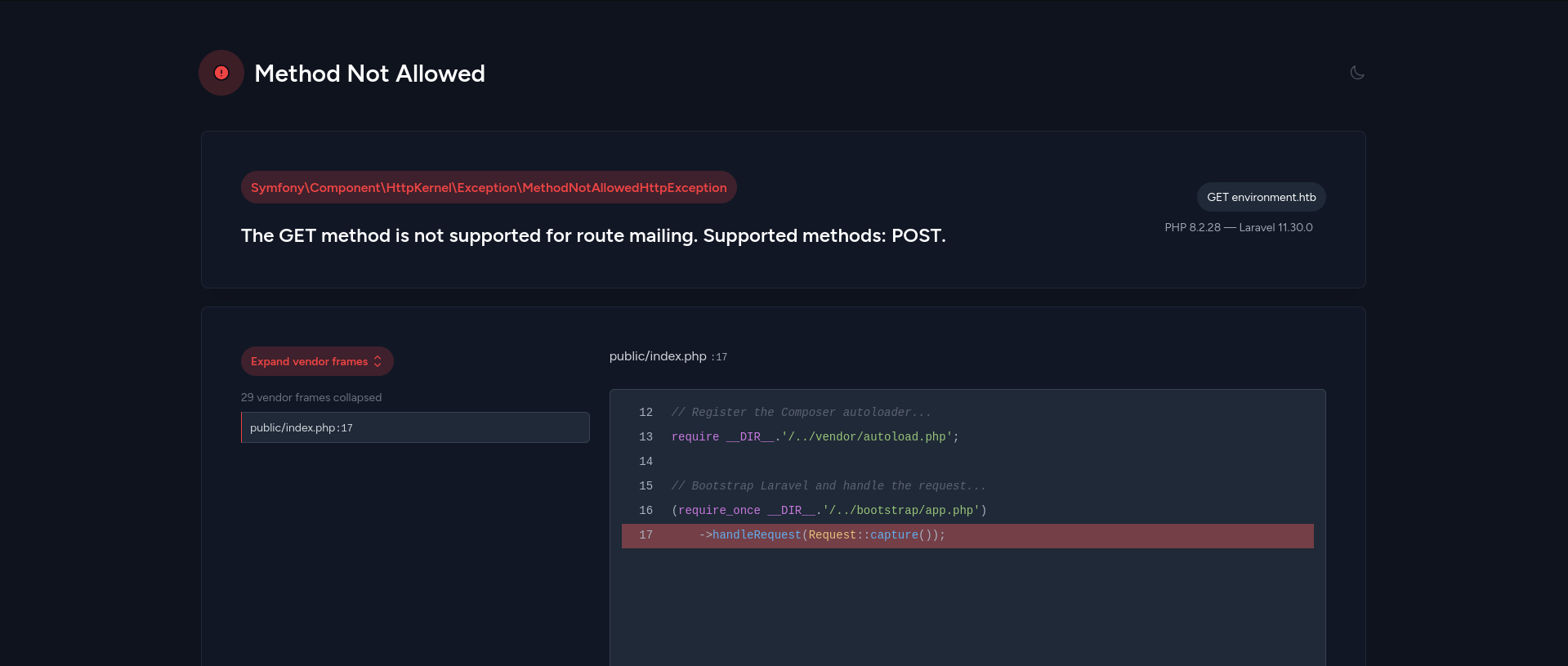Click the Register the Composer autoloader comment
Viewport: 1568px width, 666px height.
pyautogui.click(x=801, y=413)
